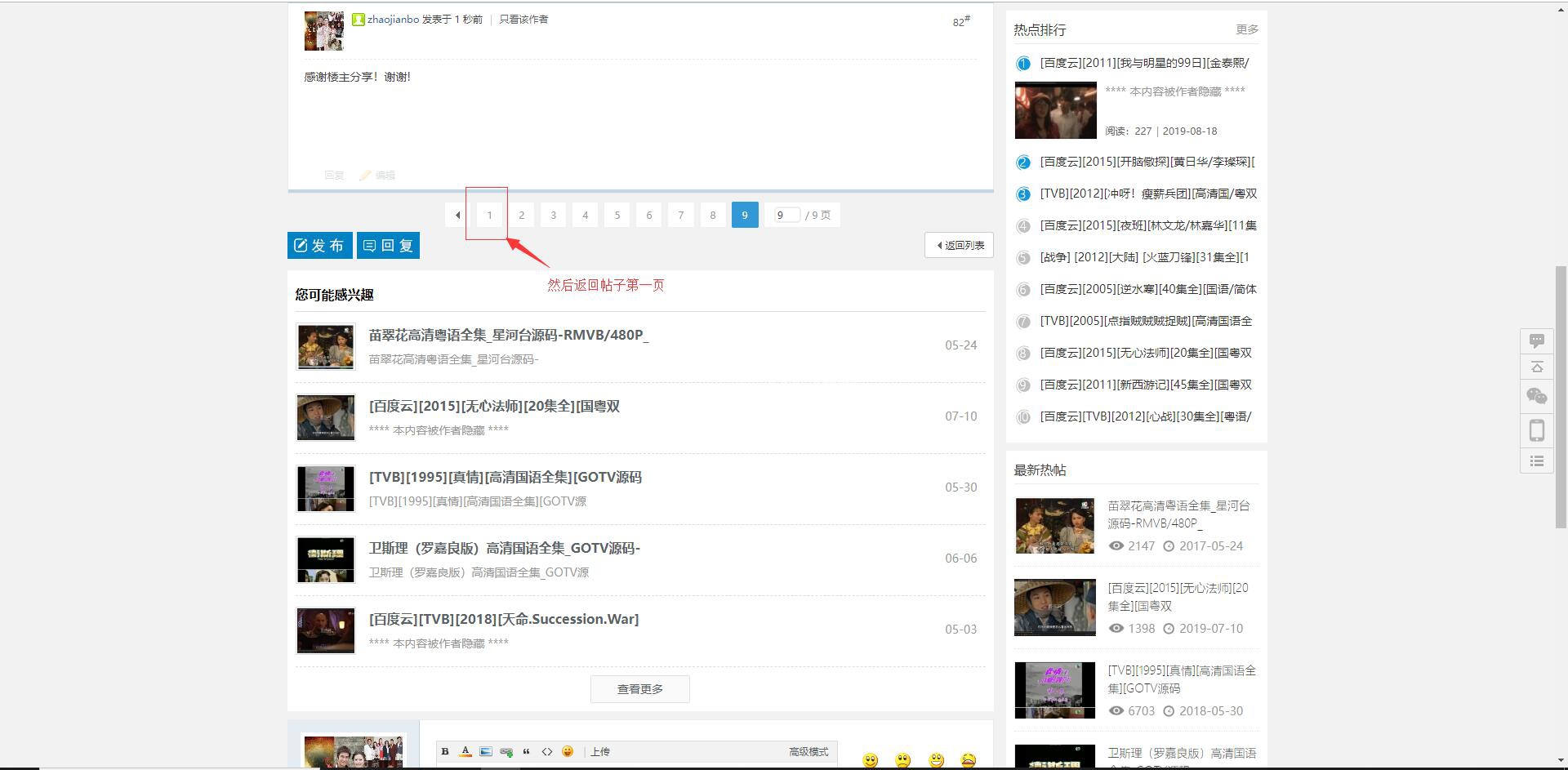Open hot rank 2 开脑儆探 thread
1568x770 pixels.
pos(1147,162)
